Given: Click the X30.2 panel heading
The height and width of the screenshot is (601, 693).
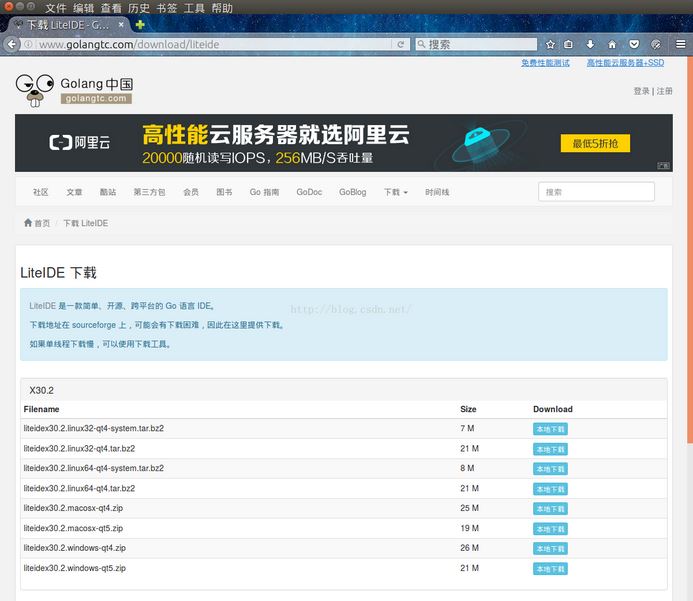Looking at the screenshot, I should [42, 390].
